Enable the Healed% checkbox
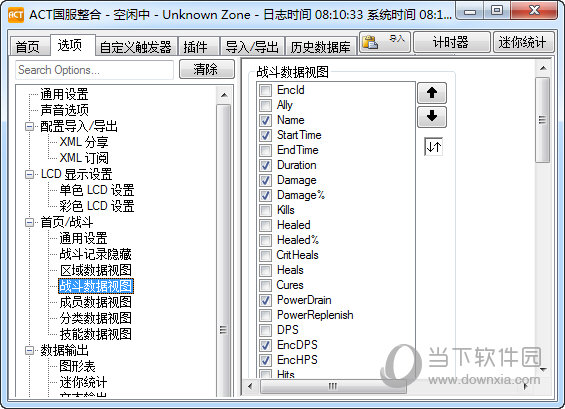The height and width of the screenshot is (409, 565). point(265,240)
